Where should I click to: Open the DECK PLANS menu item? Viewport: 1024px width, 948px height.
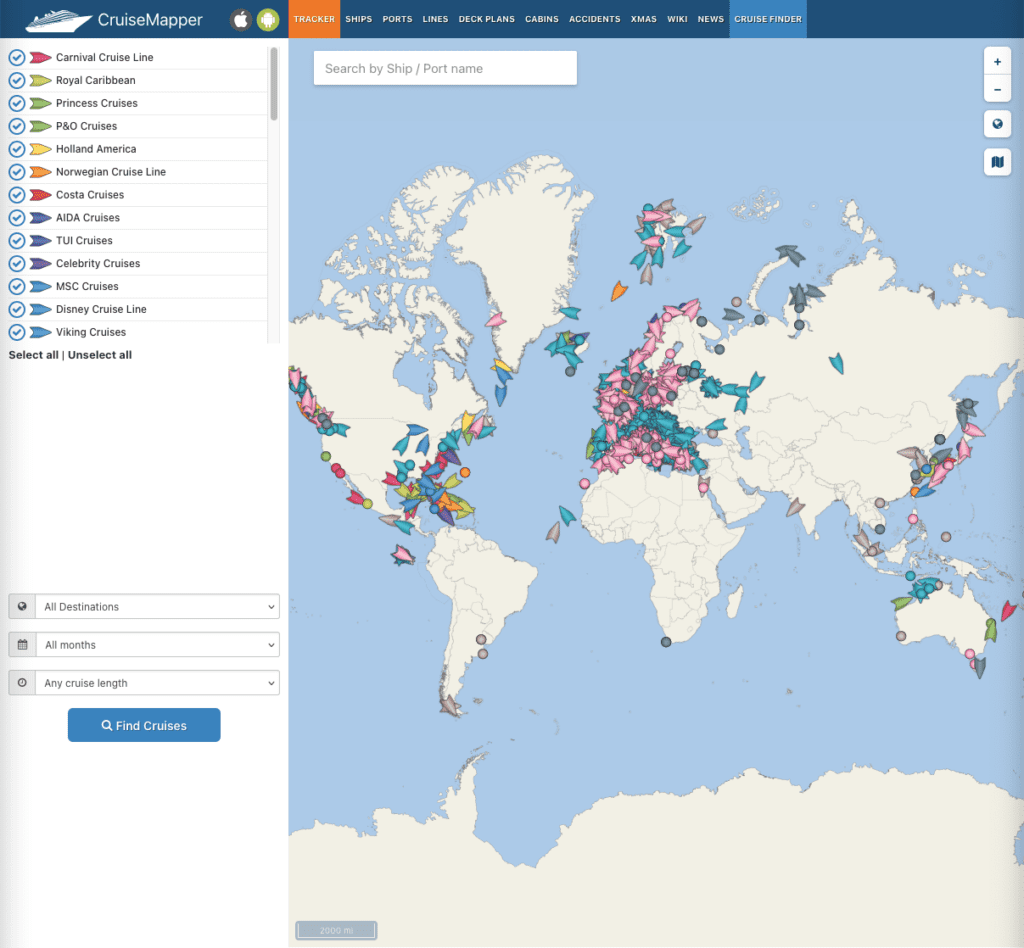(x=486, y=18)
